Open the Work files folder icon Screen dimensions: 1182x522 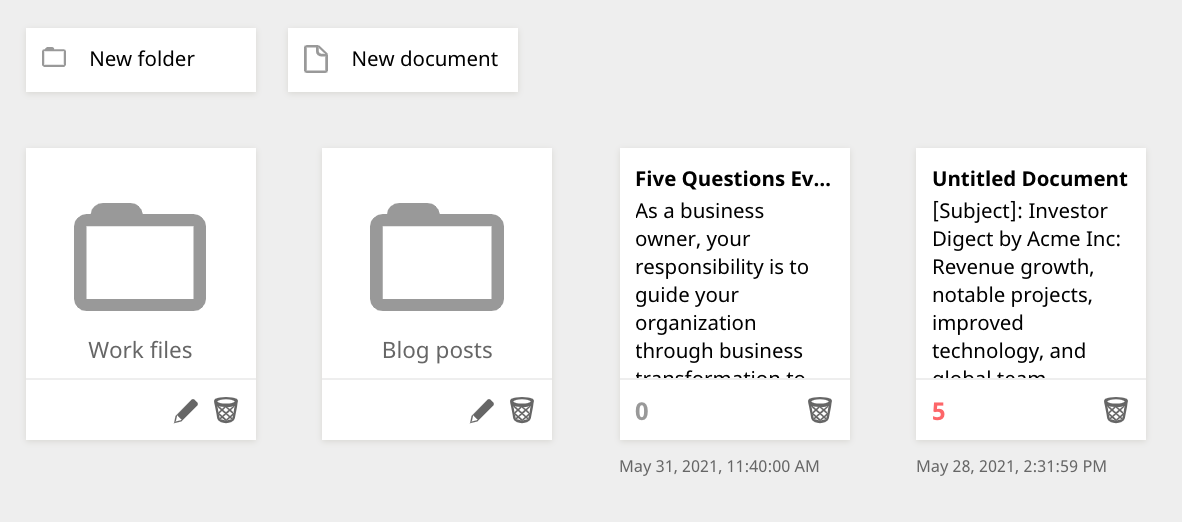pos(140,258)
